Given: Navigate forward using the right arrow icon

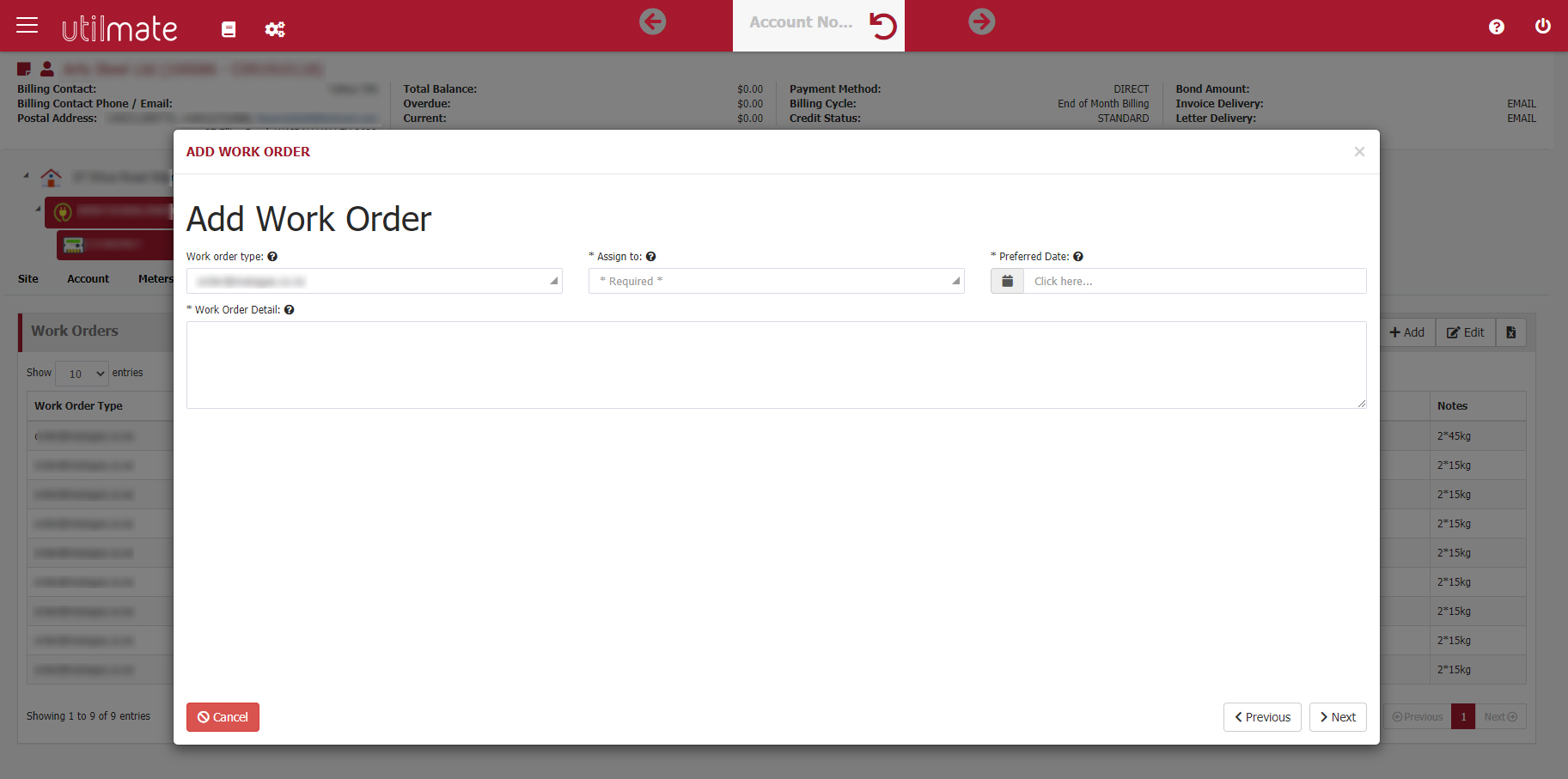Looking at the screenshot, I should pyautogui.click(x=981, y=21).
